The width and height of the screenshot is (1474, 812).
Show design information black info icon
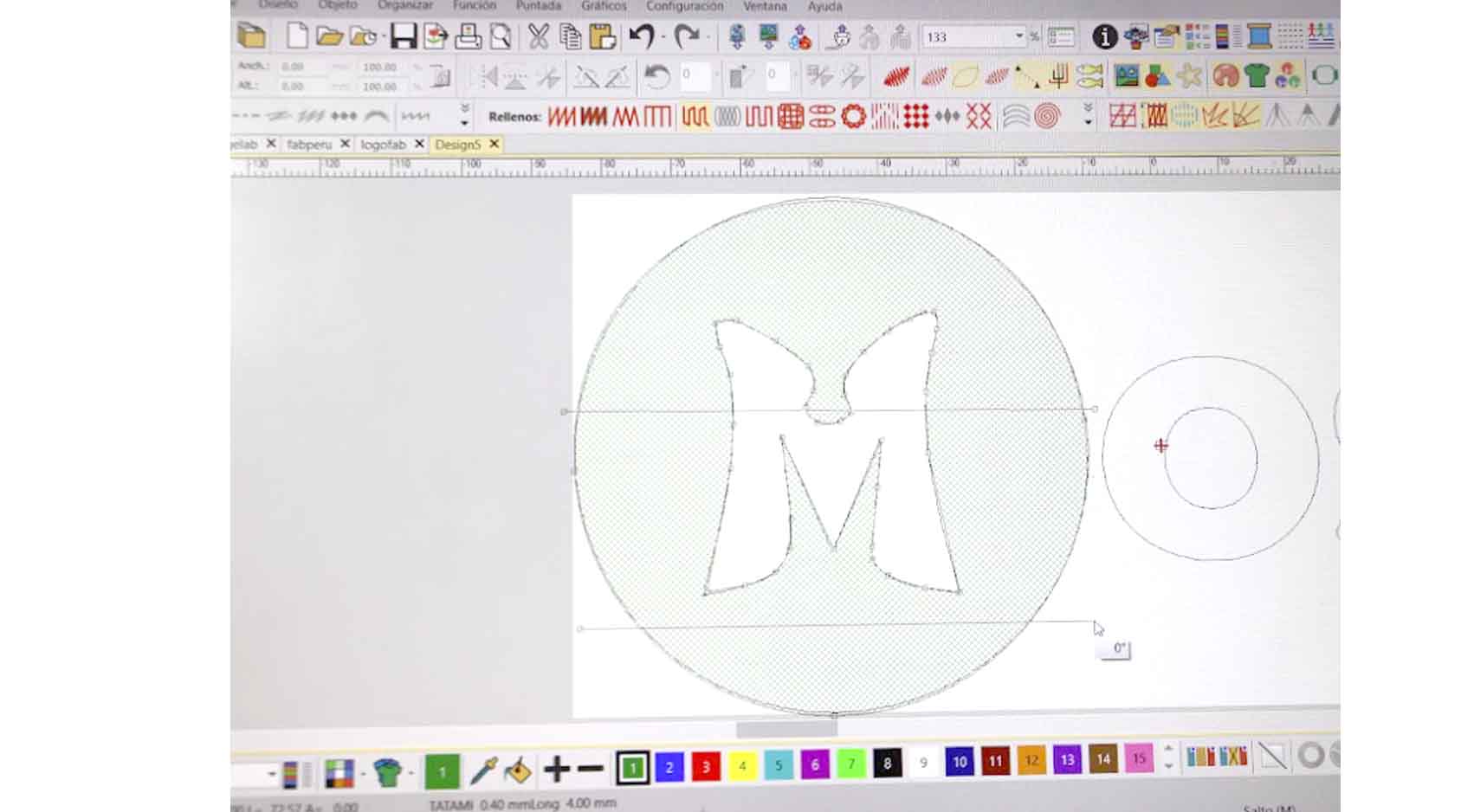click(1104, 36)
